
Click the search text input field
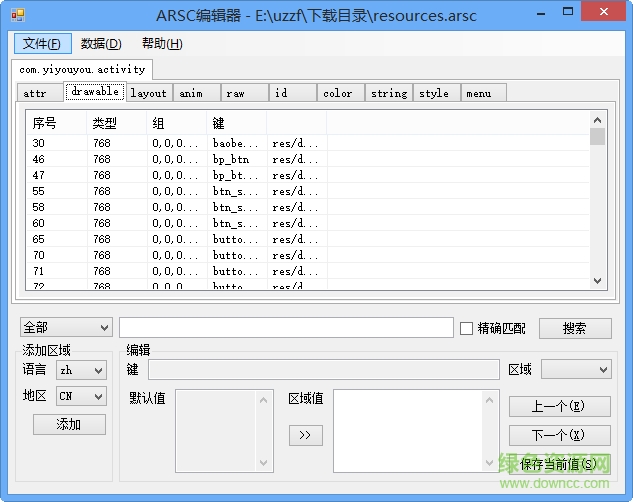point(286,328)
